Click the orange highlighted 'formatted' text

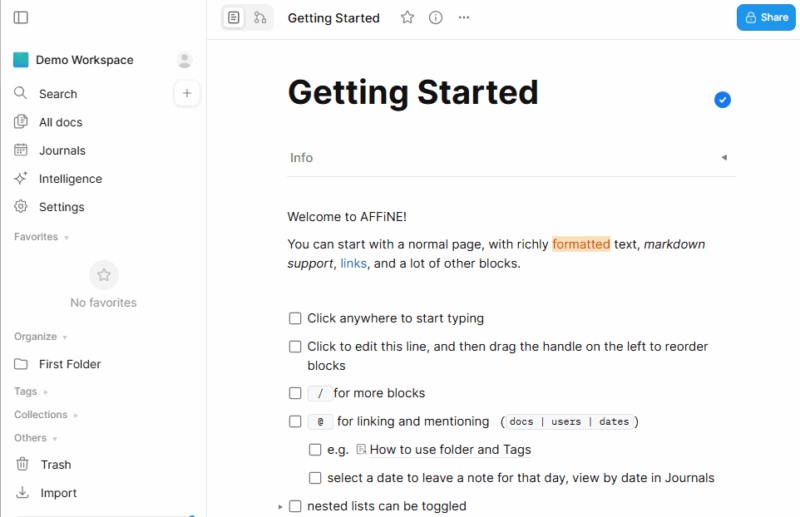pos(580,244)
